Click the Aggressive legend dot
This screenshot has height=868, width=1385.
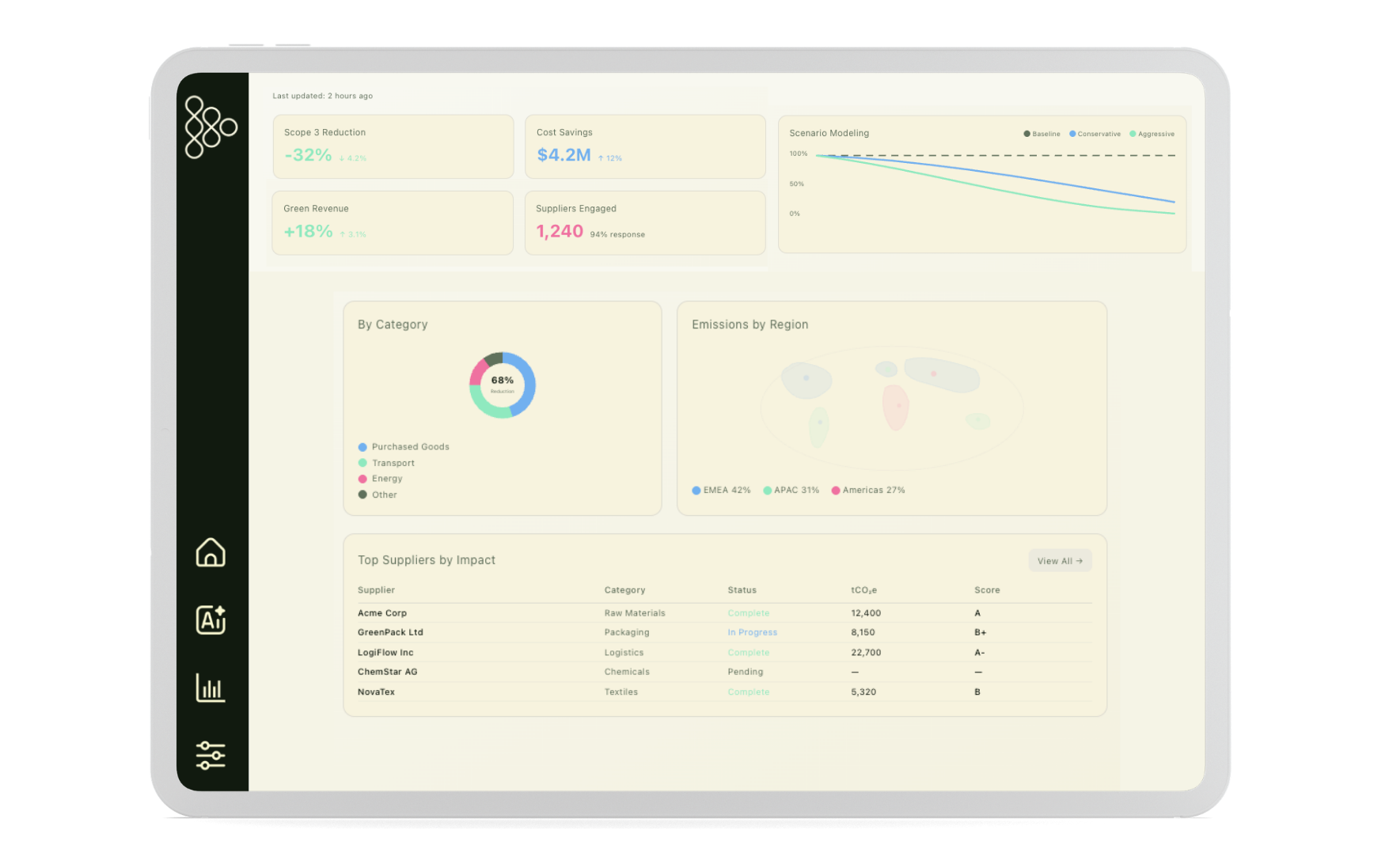click(1133, 134)
